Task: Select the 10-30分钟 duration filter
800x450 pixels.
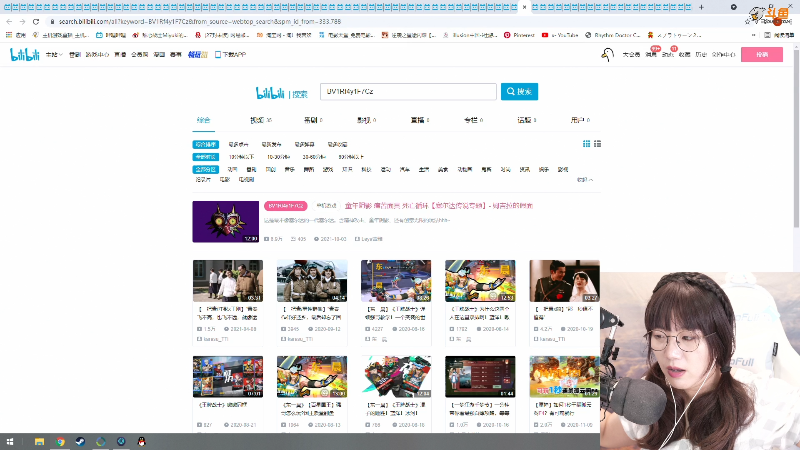Action: [x=278, y=157]
